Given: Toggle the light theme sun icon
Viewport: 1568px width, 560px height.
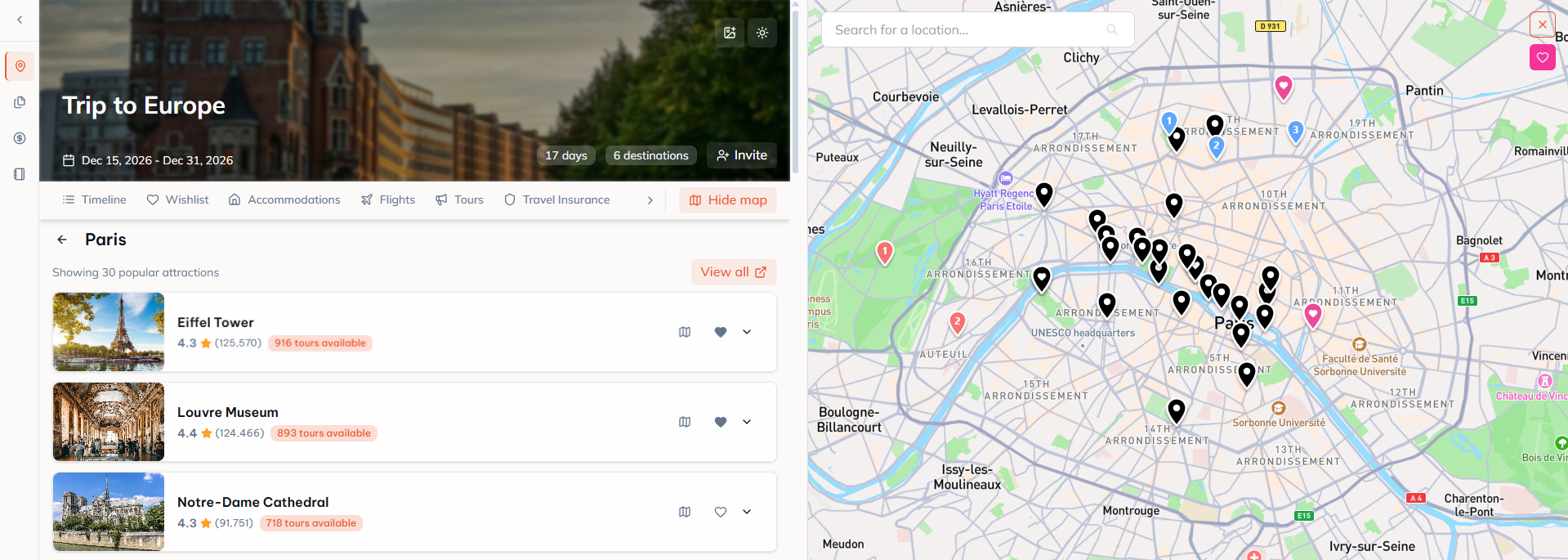Looking at the screenshot, I should (762, 33).
